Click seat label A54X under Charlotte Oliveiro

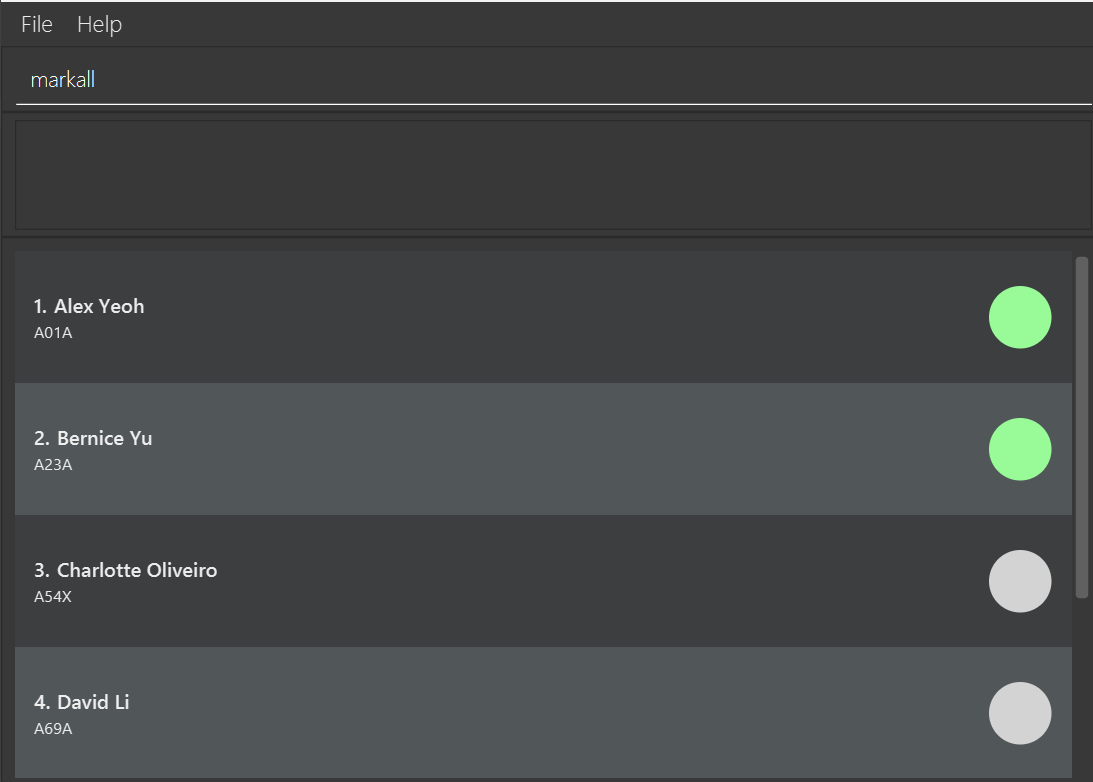pyautogui.click(x=53, y=597)
